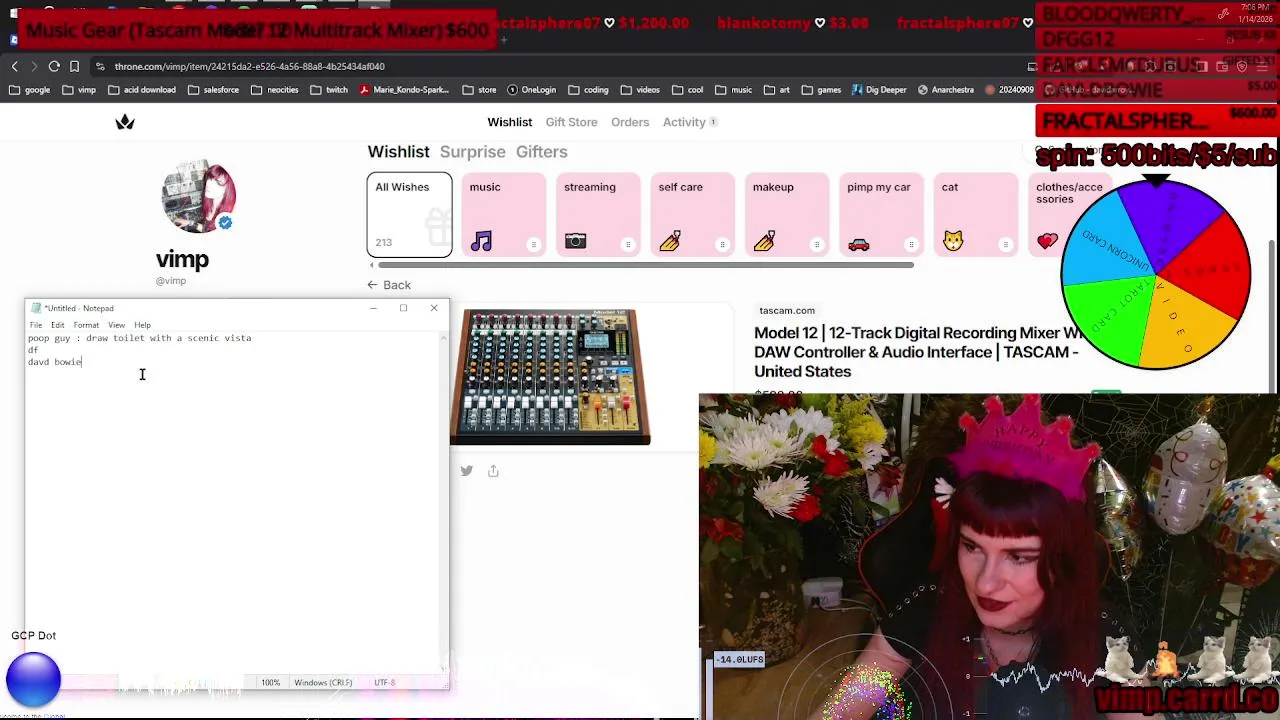Open Notepad View menu

click(x=116, y=325)
